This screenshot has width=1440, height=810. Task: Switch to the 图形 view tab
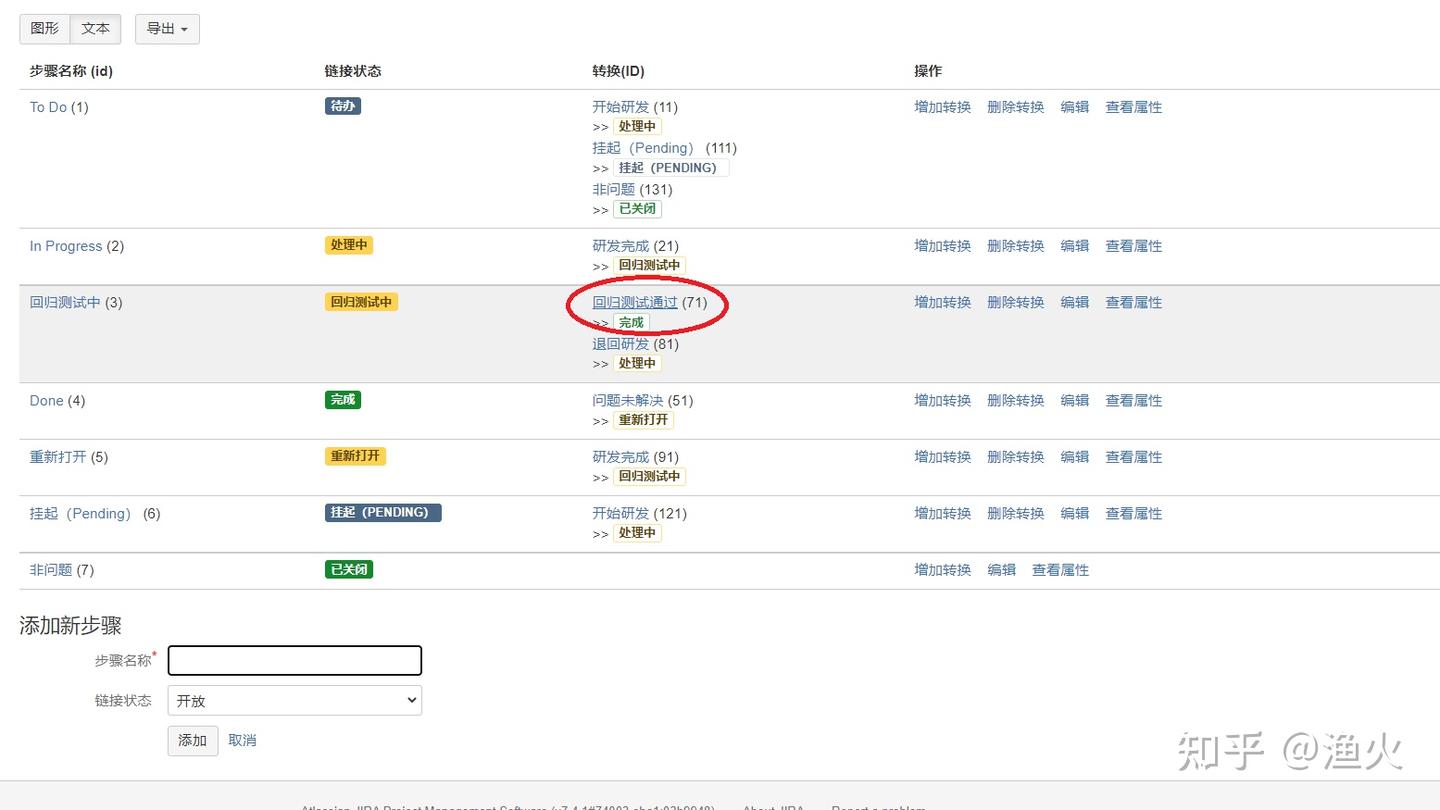coord(45,29)
